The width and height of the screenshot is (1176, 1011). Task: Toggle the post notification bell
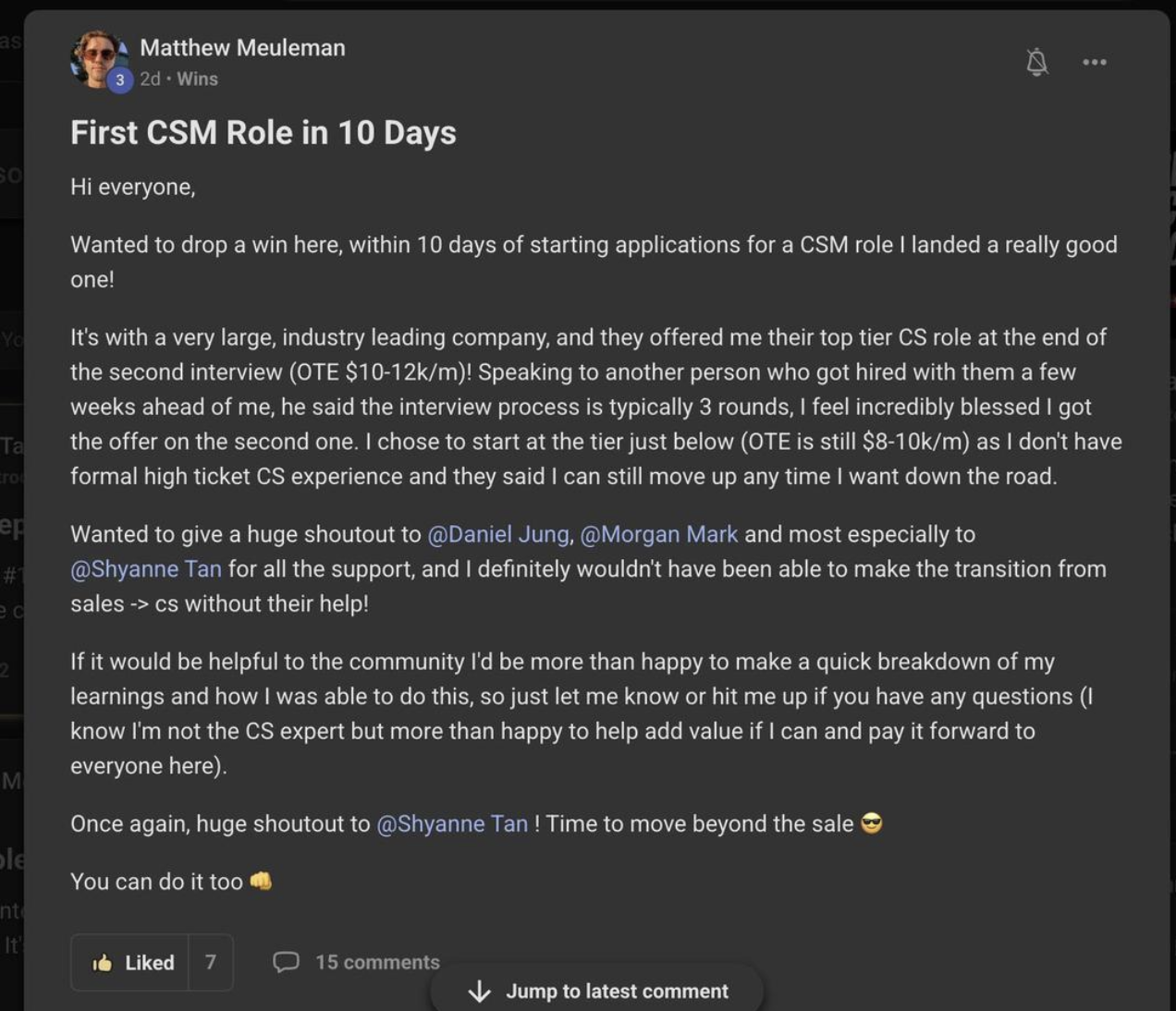[x=1037, y=62]
